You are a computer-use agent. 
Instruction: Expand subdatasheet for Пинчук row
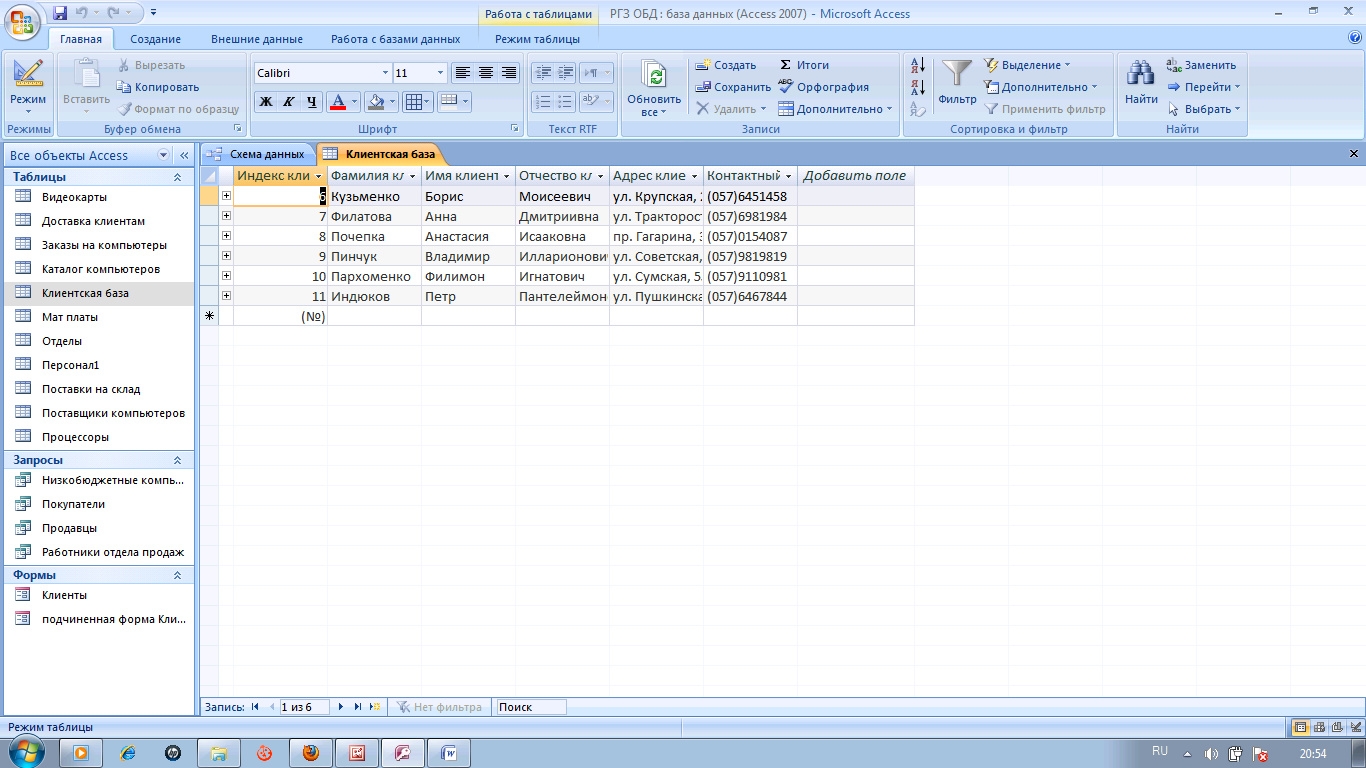point(226,256)
